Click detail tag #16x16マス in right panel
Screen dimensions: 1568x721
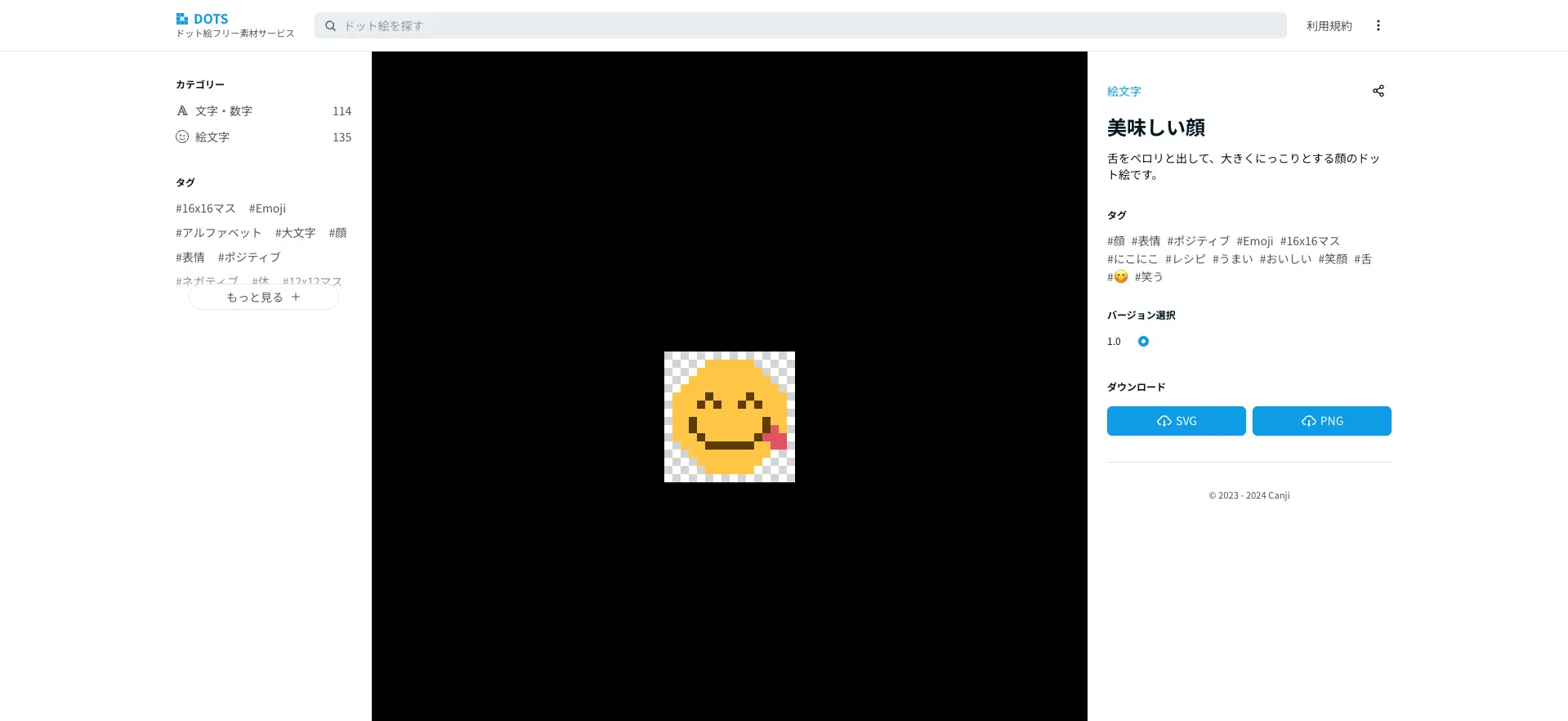pyautogui.click(x=1310, y=241)
